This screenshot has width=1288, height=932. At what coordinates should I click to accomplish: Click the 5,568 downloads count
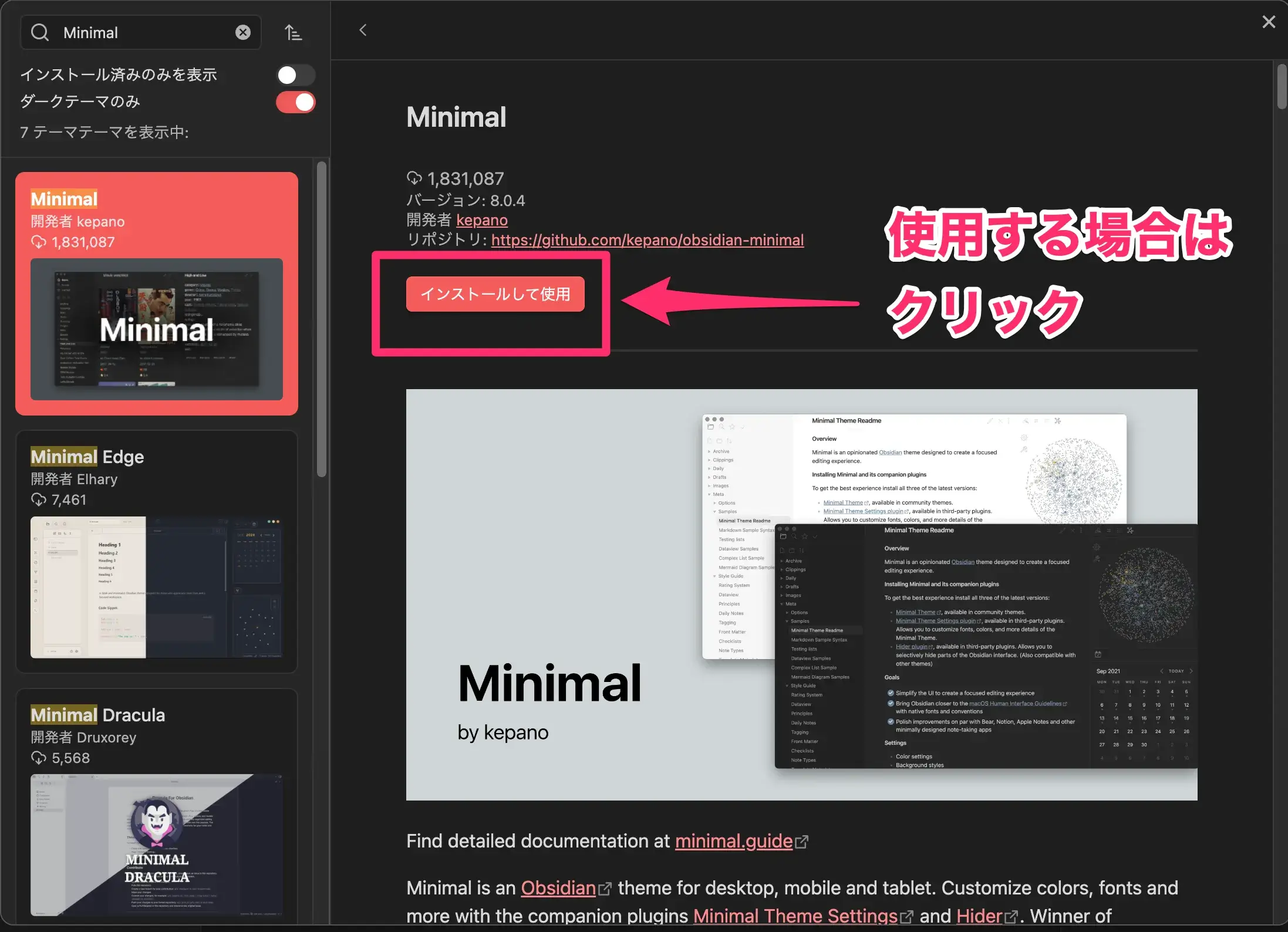point(60,758)
